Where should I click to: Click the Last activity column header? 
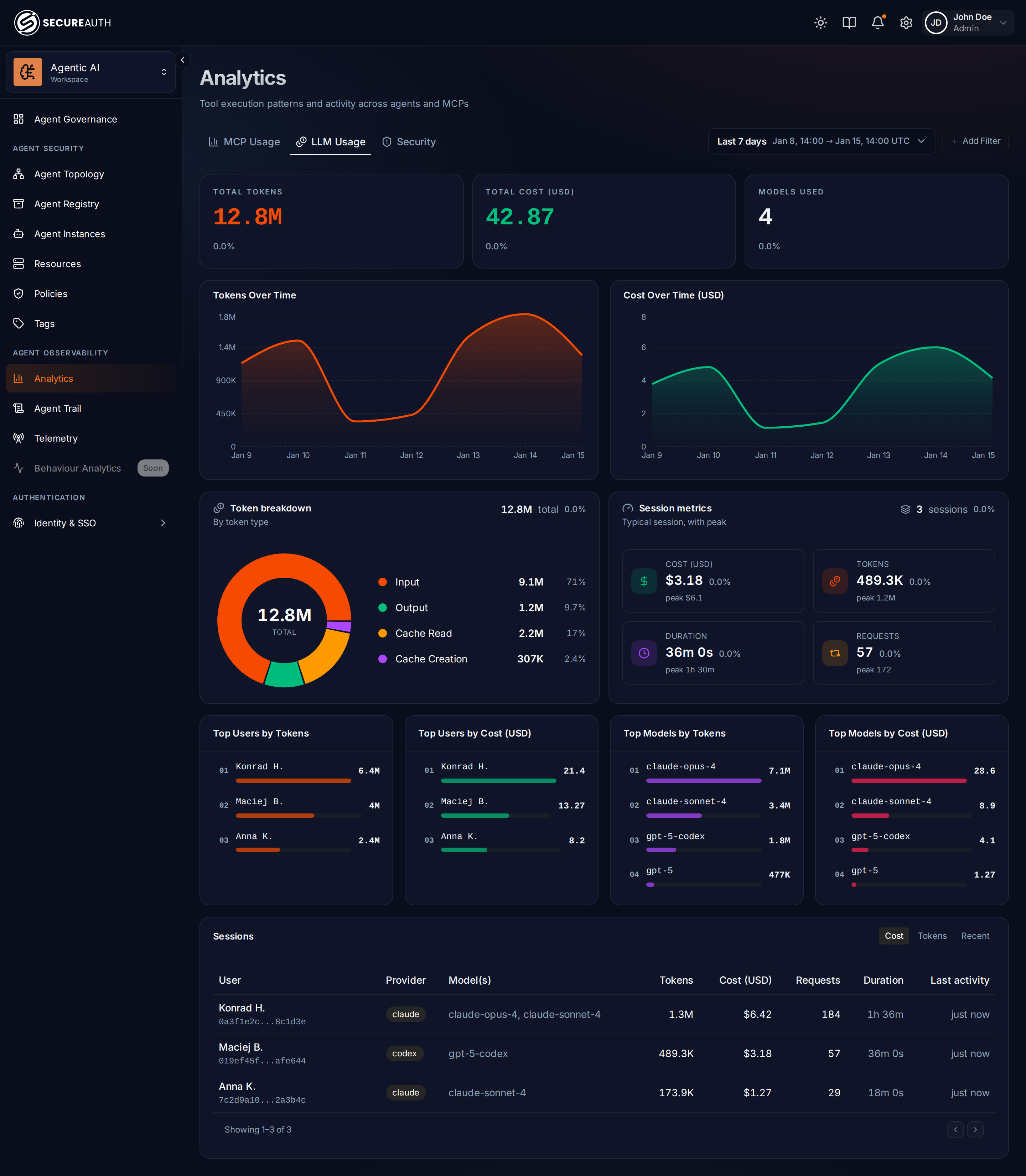coord(960,980)
